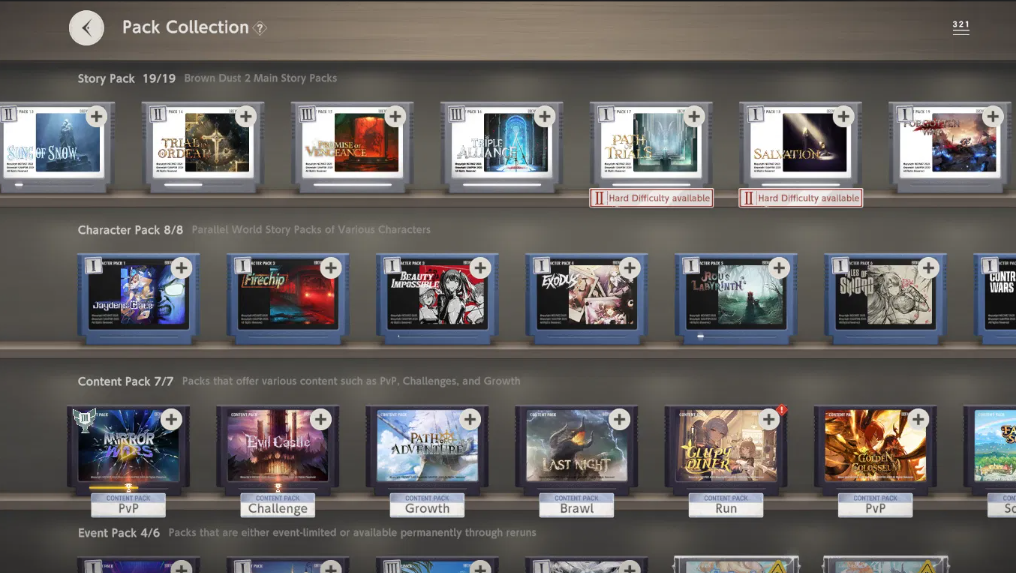Select the Triple Alliance story pack
Image resolution: width=1016 pixels, height=573 pixels.
click(x=502, y=147)
